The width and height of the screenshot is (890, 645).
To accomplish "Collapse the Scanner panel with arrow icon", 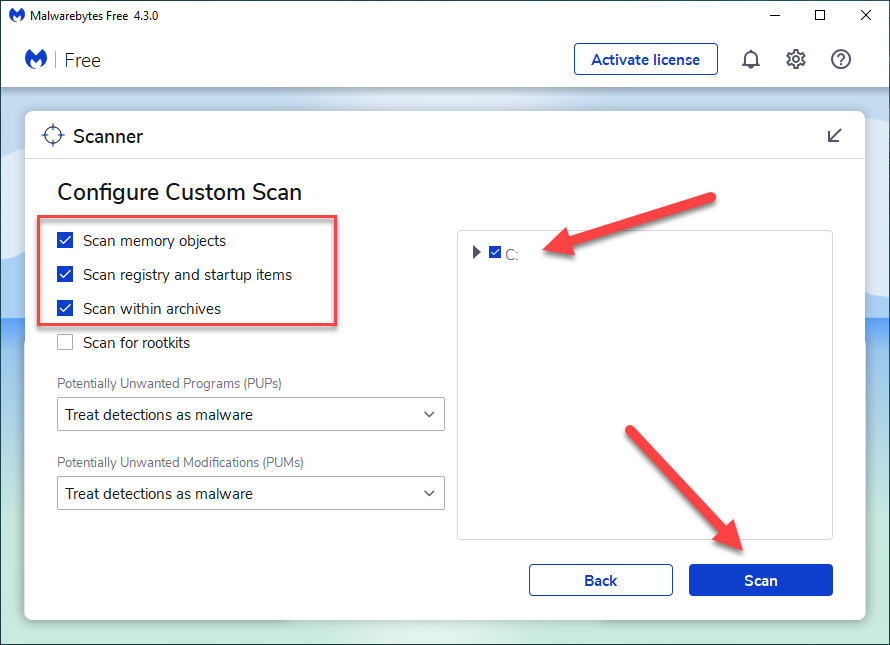I will click(834, 136).
